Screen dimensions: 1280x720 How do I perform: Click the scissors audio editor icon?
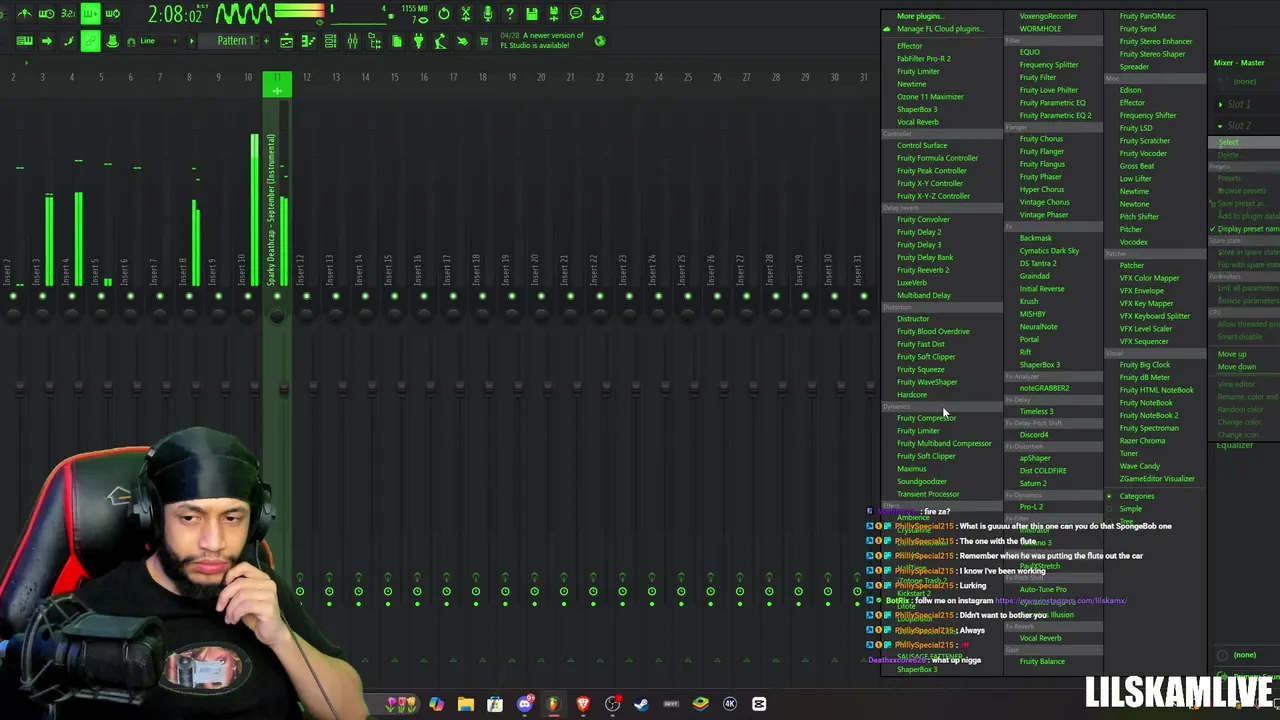point(466,14)
